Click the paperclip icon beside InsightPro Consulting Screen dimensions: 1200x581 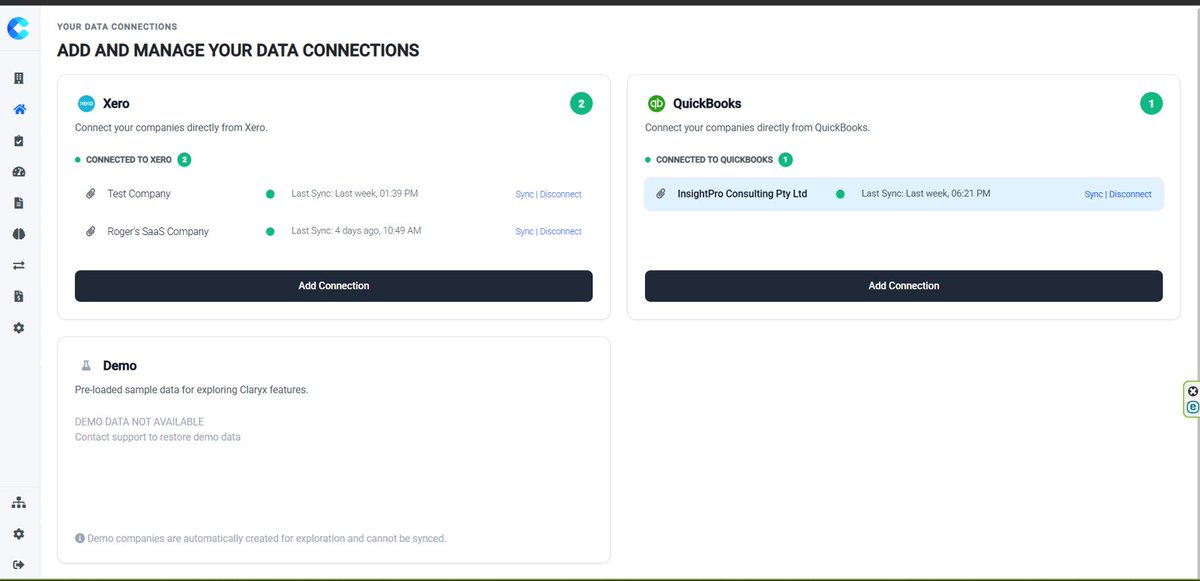660,194
